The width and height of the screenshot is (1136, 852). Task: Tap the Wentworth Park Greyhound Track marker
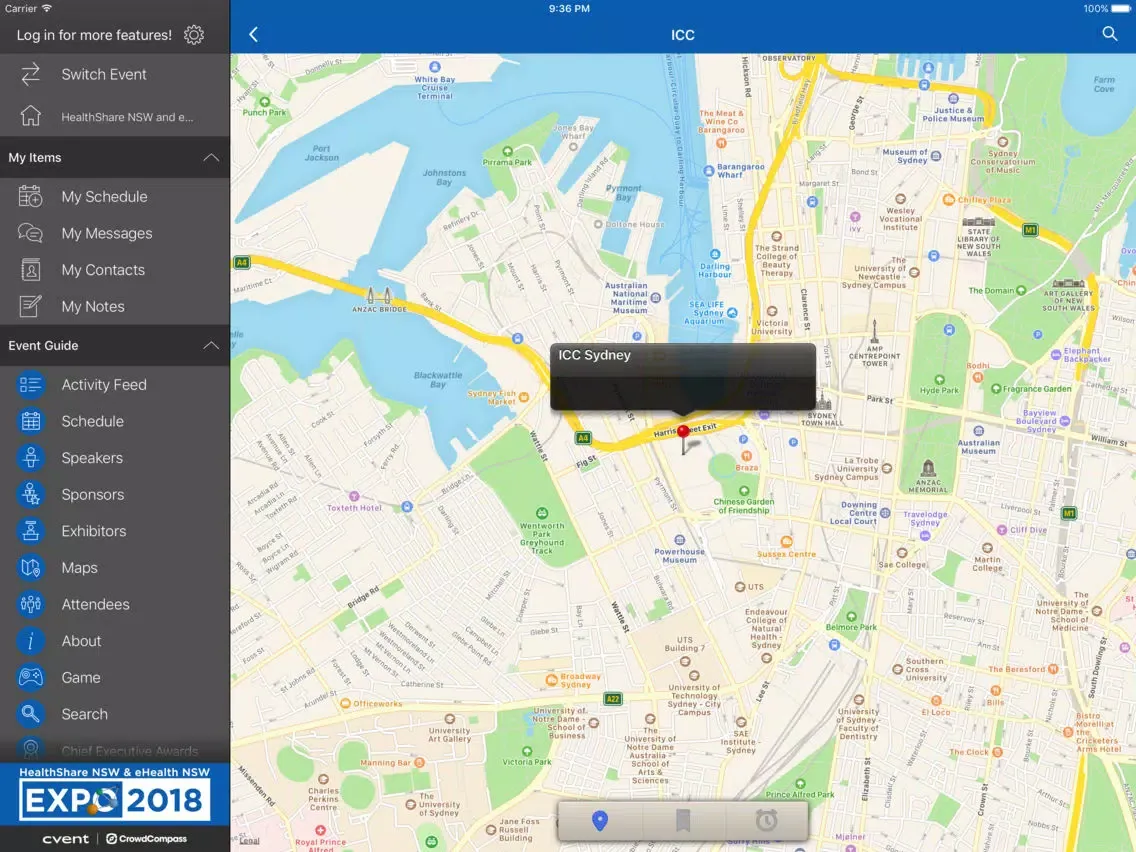click(541, 513)
